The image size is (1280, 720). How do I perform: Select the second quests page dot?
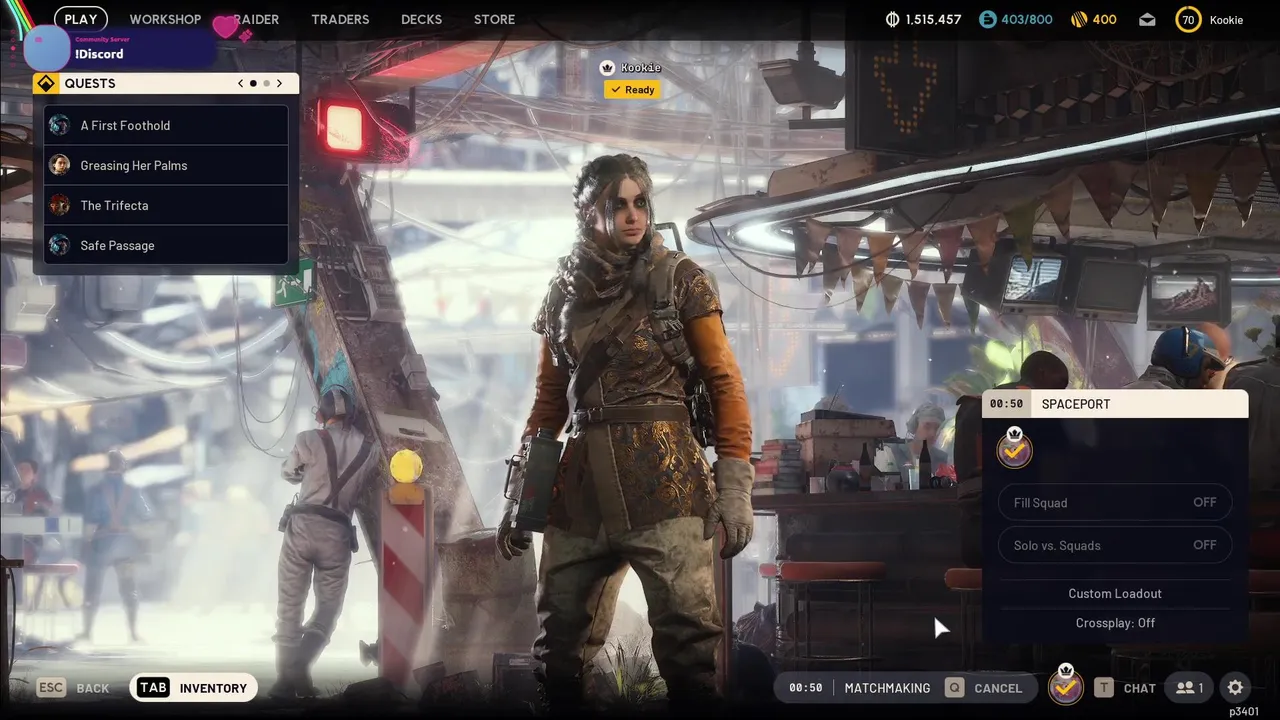(266, 83)
